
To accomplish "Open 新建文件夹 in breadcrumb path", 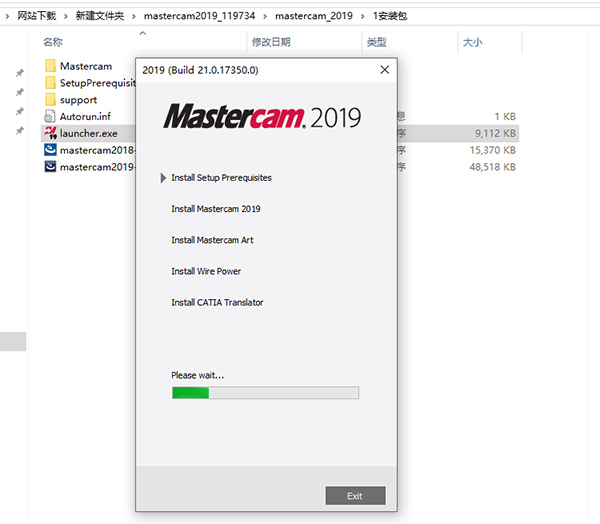I will [x=99, y=16].
